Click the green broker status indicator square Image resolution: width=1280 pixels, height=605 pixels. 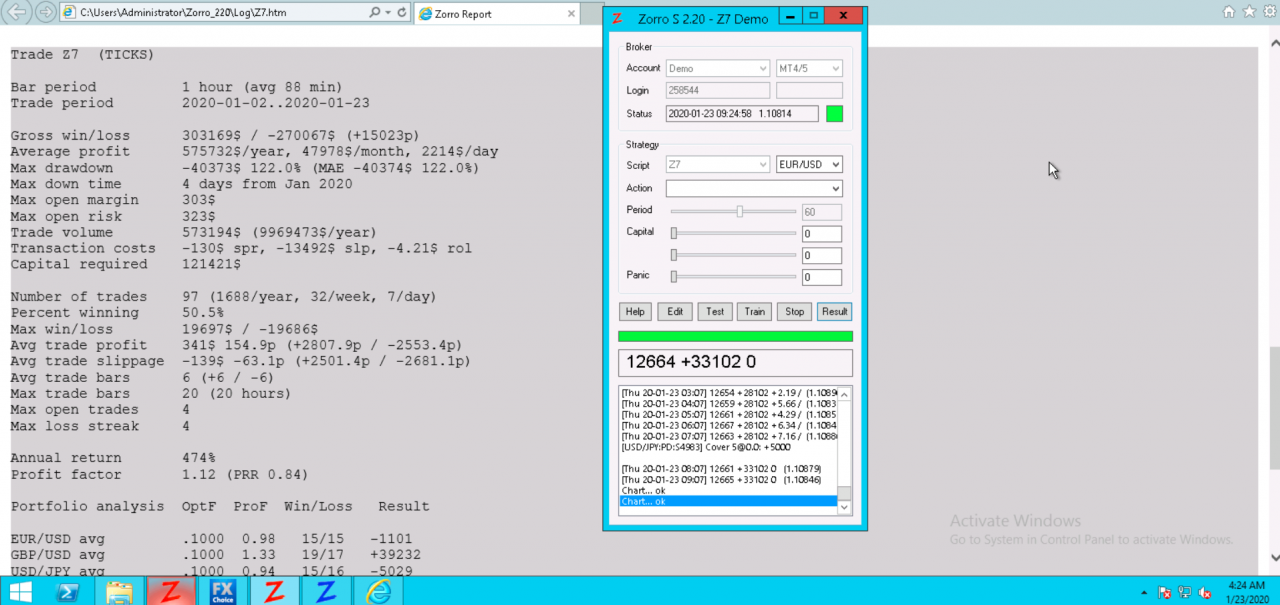coord(834,114)
